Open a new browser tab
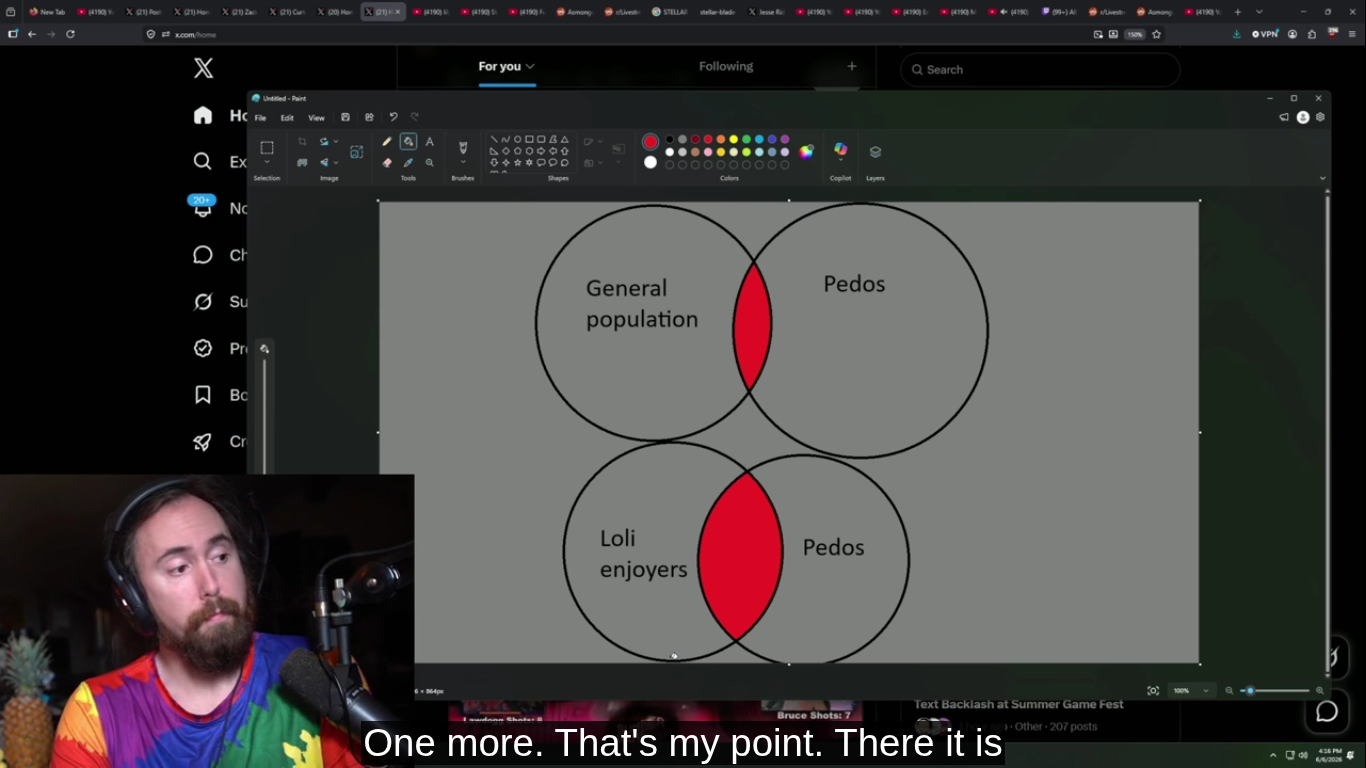This screenshot has height=768, width=1366. [1238, 12]
